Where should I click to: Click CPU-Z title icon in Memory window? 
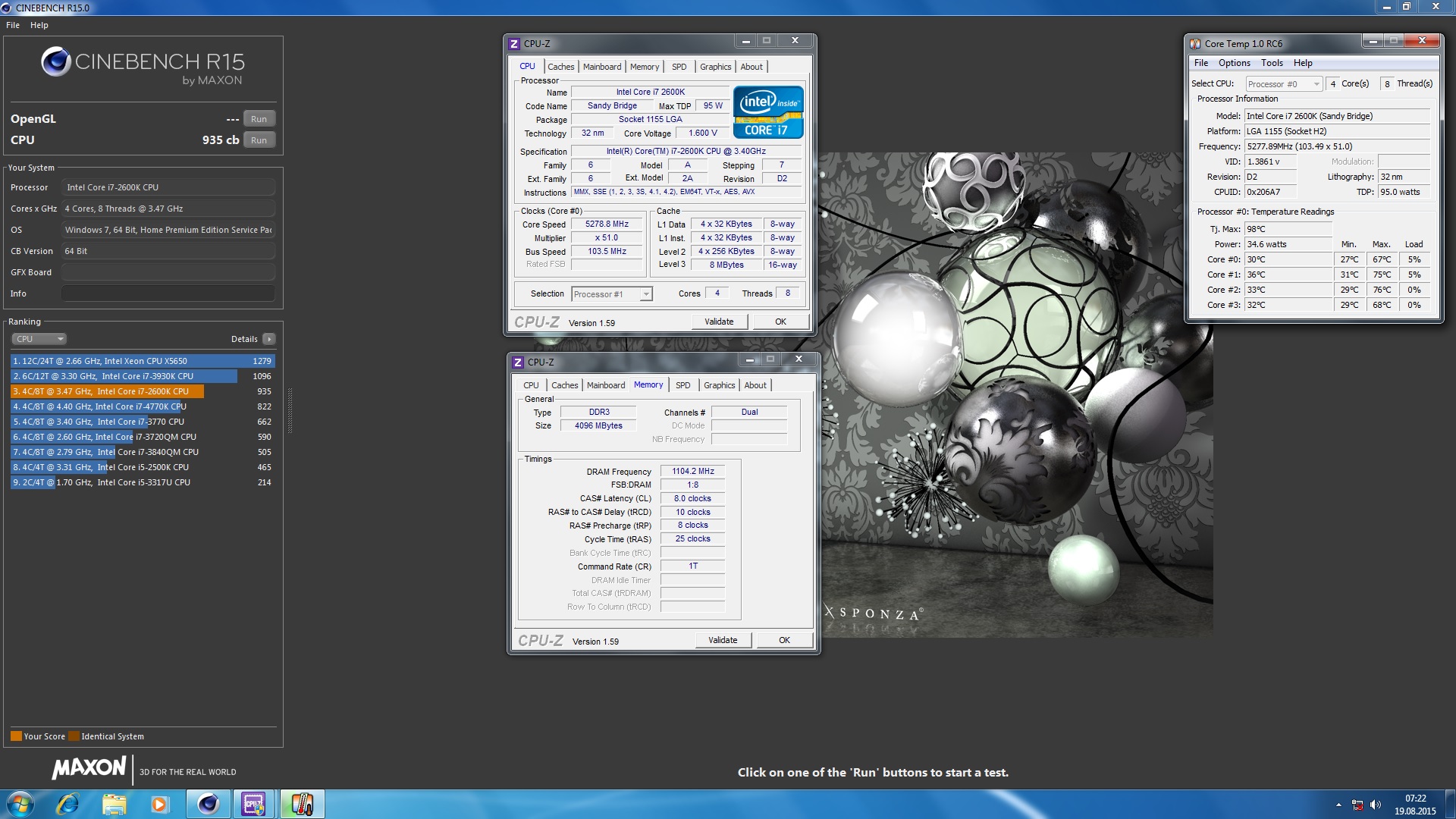(518, 362)
